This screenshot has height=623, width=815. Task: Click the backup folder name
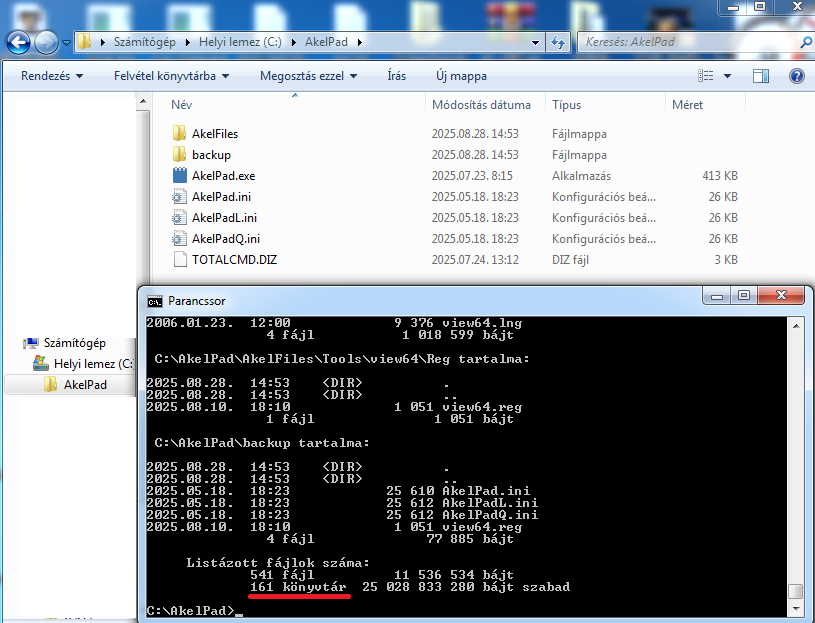tap(211, 155)
